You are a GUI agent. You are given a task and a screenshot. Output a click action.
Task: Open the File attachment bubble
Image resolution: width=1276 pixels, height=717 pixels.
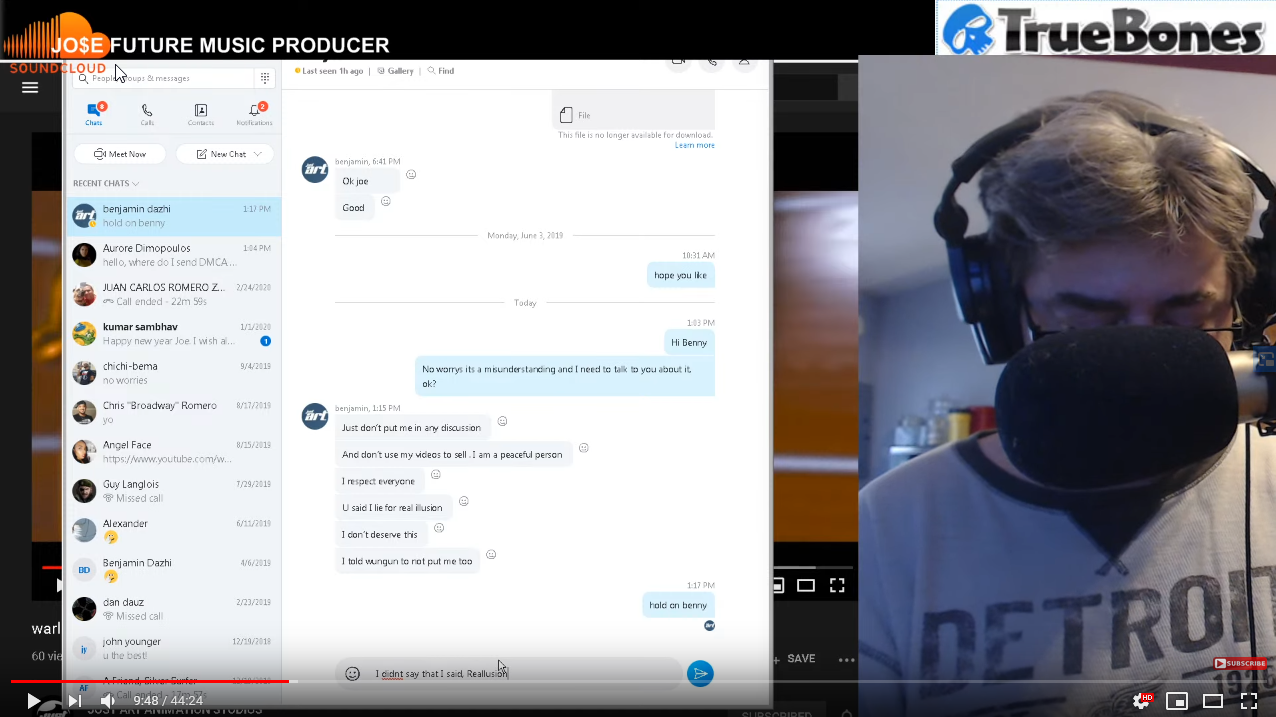[633, 109]
